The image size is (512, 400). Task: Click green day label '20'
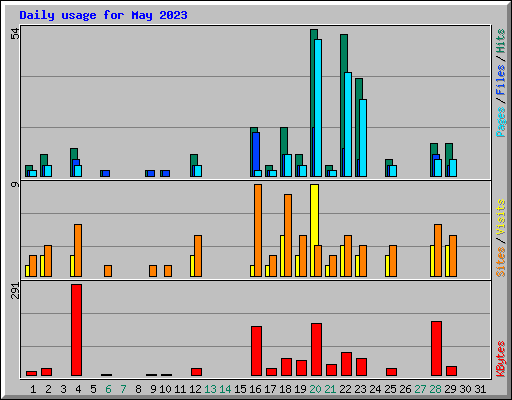[315, 389]
